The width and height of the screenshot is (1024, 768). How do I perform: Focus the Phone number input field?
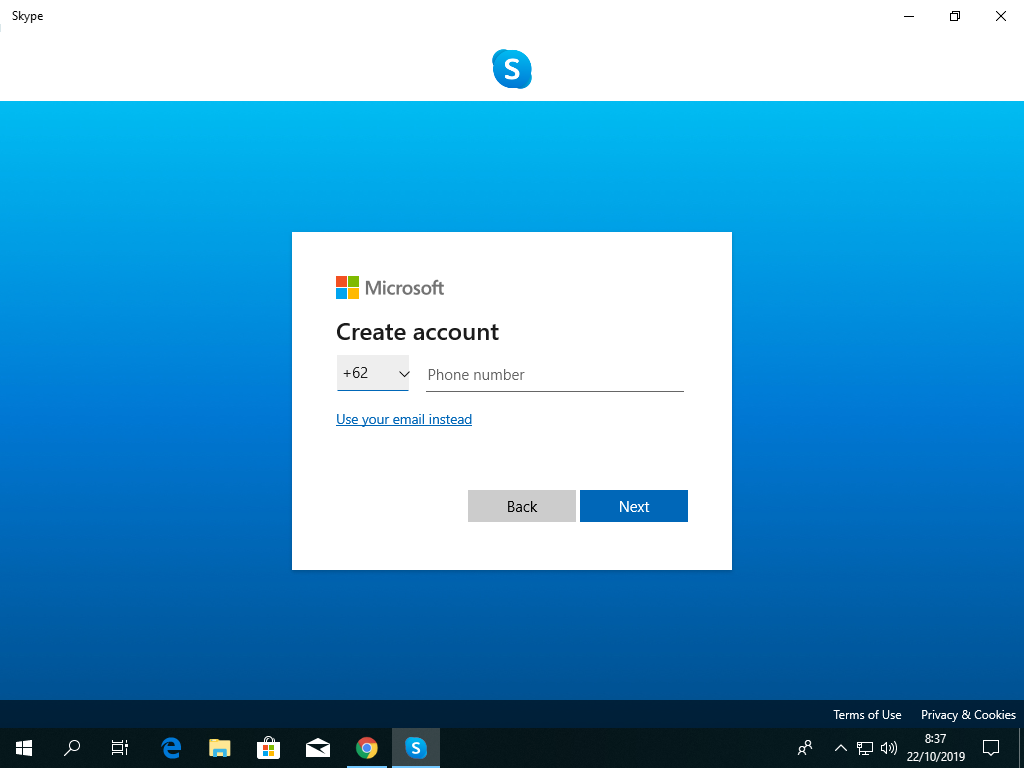click(x=554, y=375)
